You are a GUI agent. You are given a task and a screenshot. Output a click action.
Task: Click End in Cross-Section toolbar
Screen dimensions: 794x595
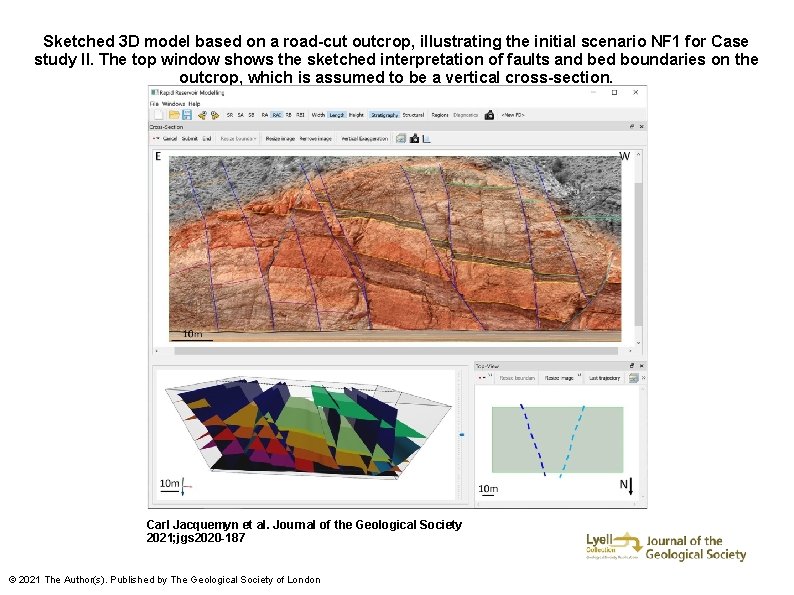[x=207, y=139]
